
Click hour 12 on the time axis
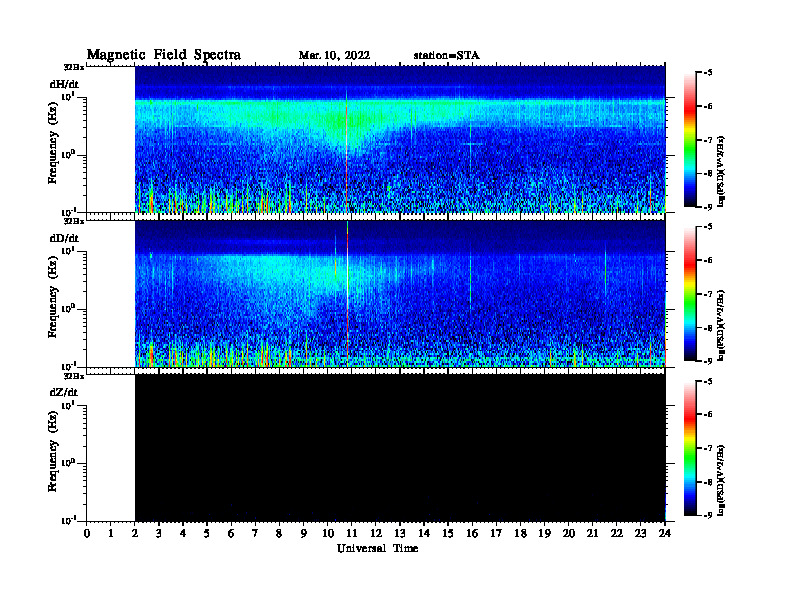tap(376, 533)
